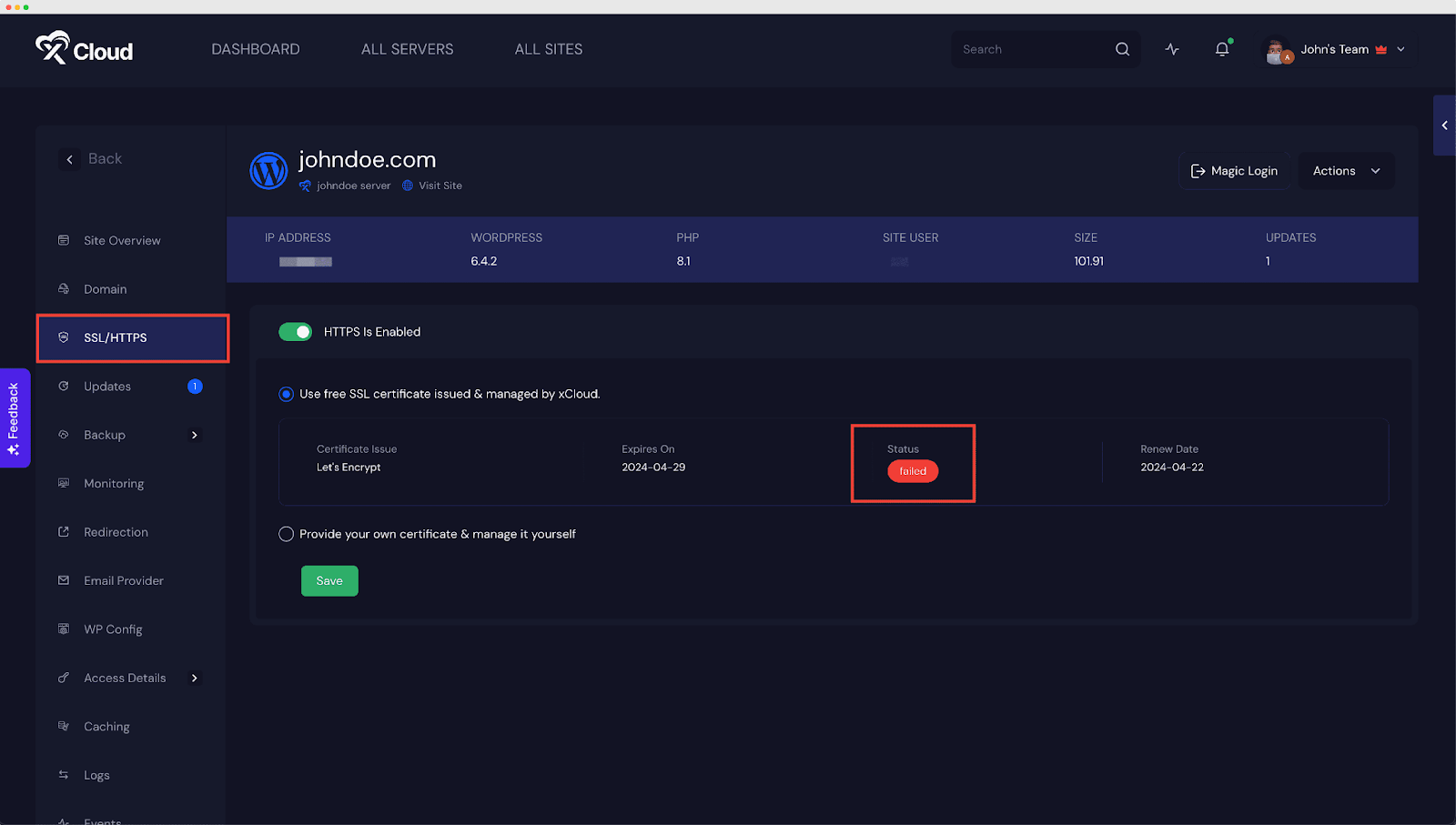This screenshot has height=825, width=1456.
Task: Click the activity pulse icon in header
Action: 1171,49
